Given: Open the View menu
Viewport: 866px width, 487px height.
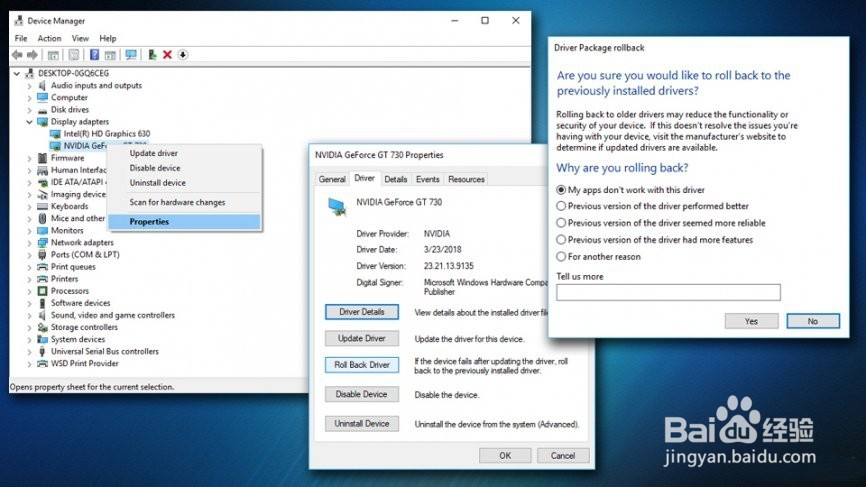Looking at the screenshot, I should click(80, 38).
